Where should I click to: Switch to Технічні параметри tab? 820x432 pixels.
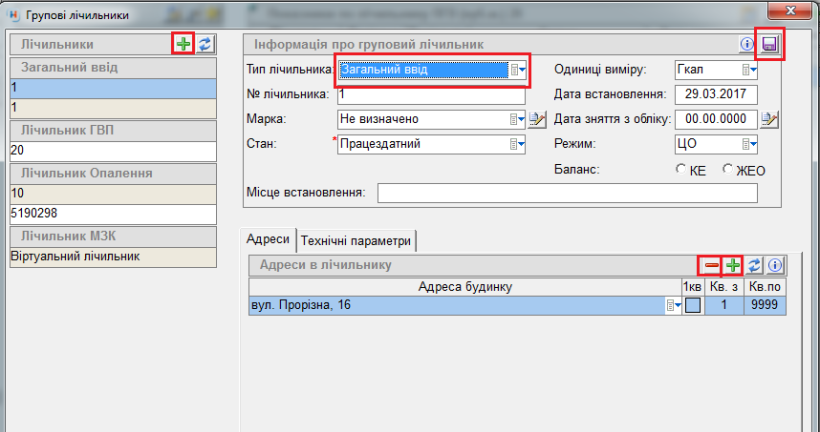coord(358,240)
